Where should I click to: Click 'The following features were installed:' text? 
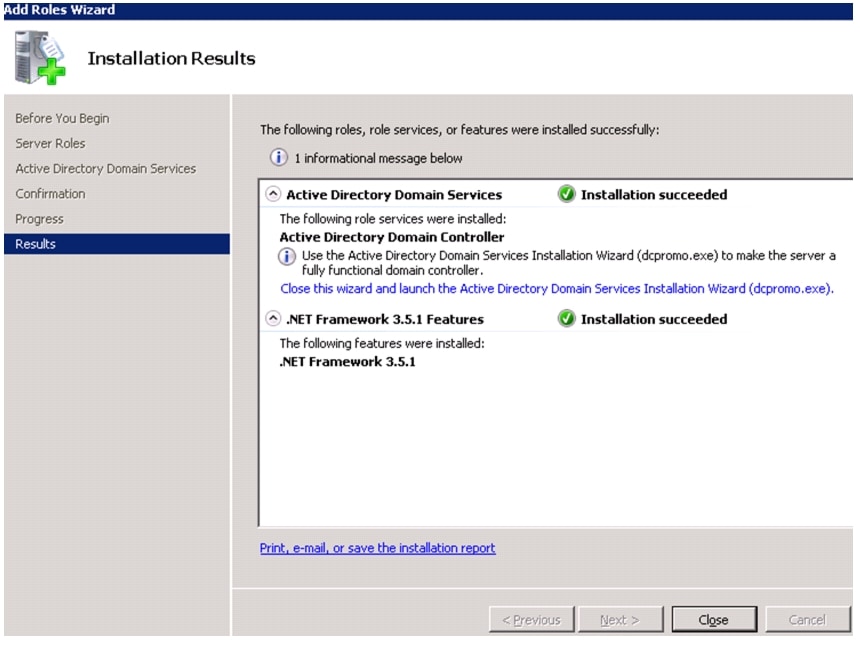(x=382, y=343)
